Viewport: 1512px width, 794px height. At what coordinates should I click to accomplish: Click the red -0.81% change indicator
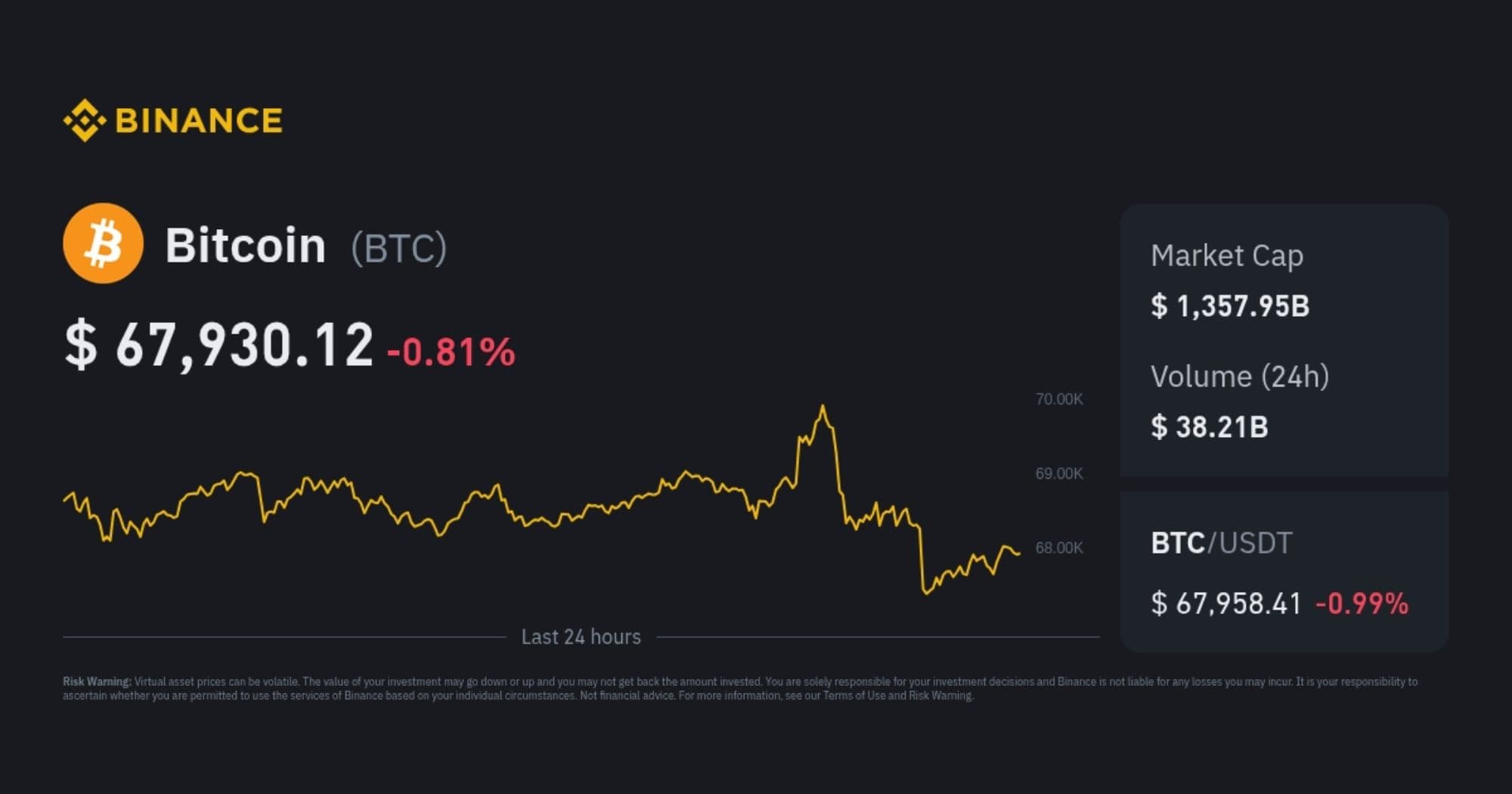(x=451, y=352)
